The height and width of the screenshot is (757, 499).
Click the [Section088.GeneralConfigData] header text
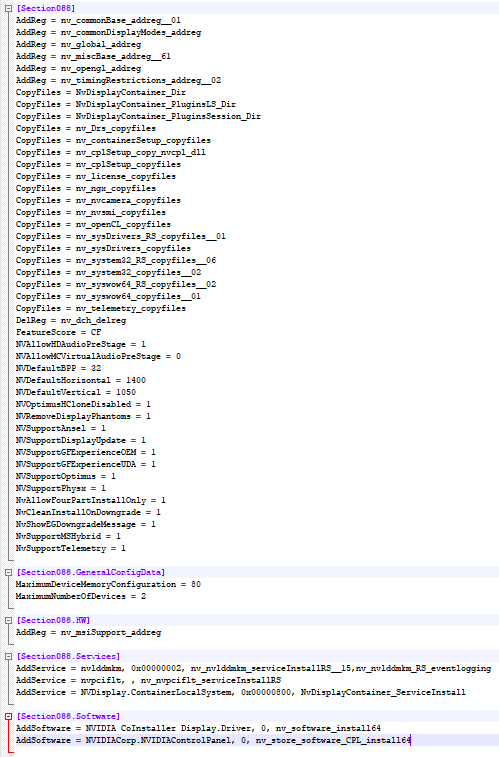91,572
